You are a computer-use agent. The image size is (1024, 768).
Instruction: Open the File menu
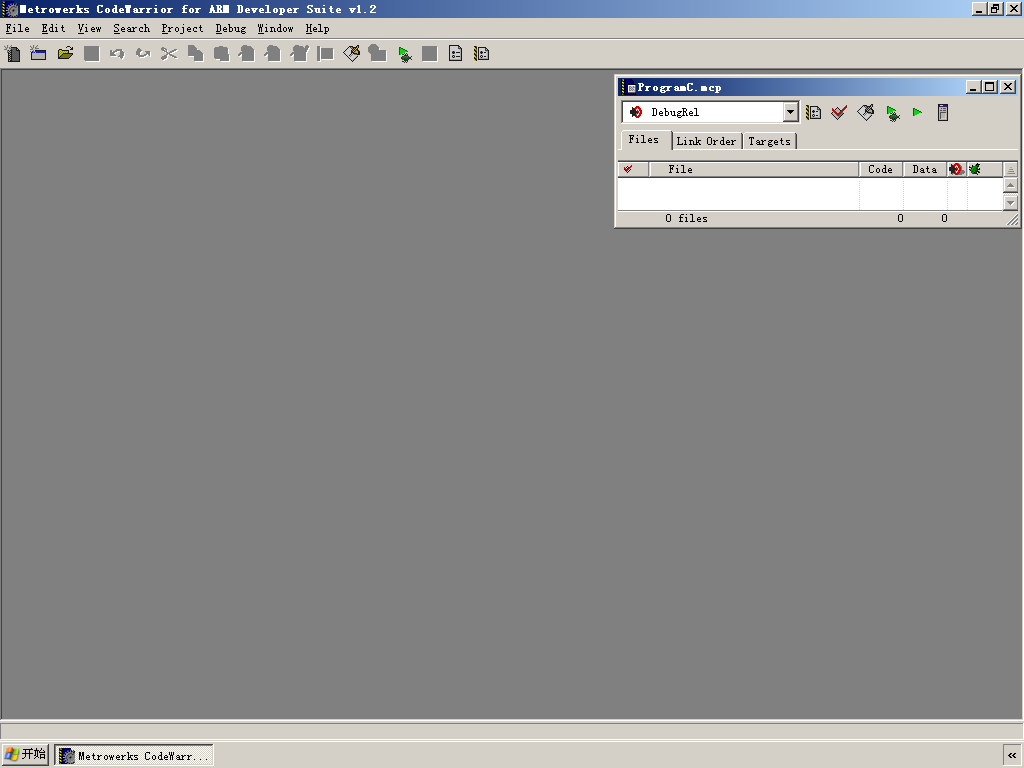(18, 29)
